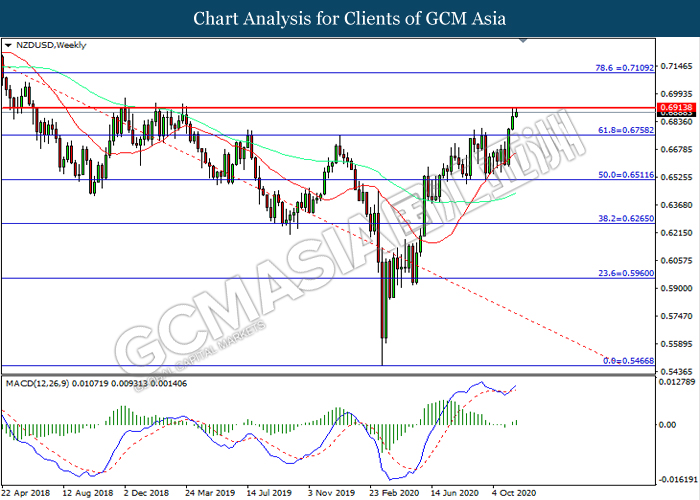Click the 0.69935 price axis value

click(677, 94)
